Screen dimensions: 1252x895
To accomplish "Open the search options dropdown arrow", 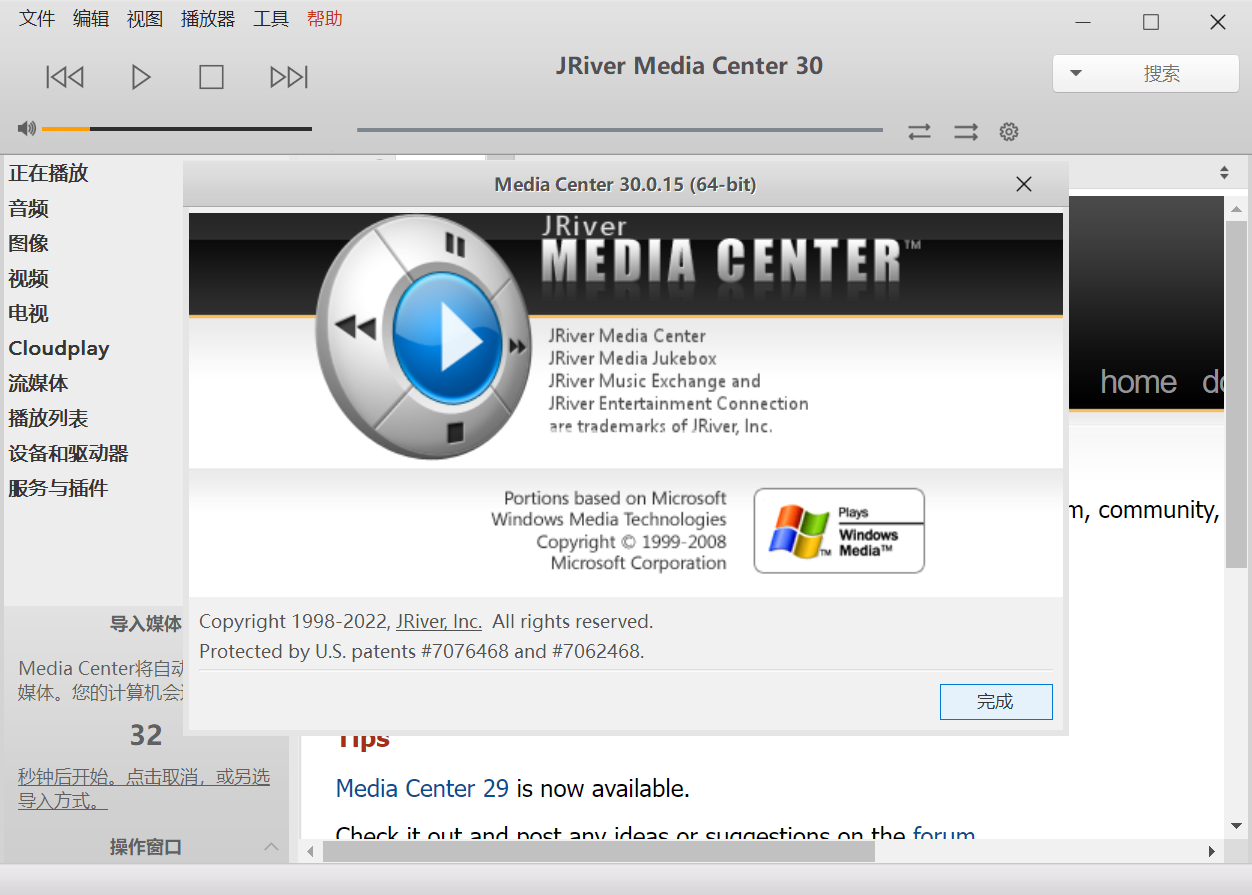I will pos(1076,73).
